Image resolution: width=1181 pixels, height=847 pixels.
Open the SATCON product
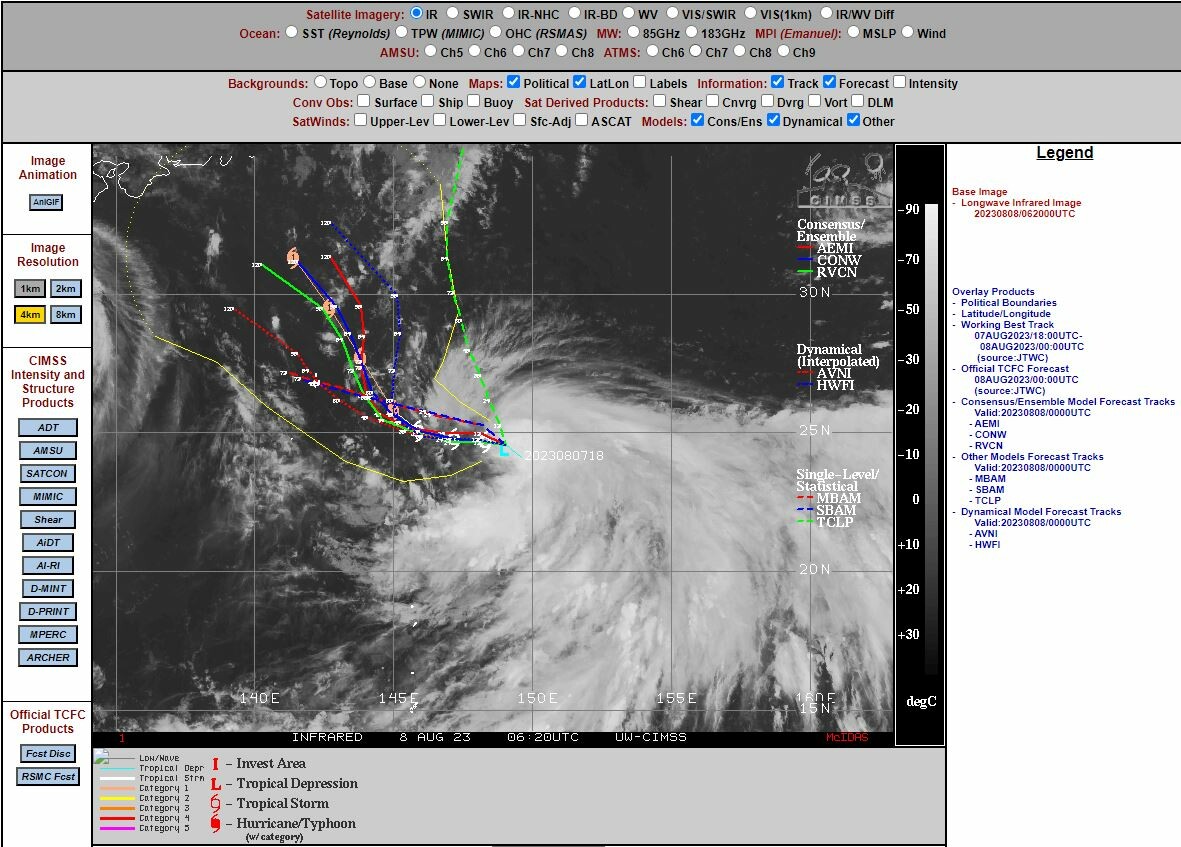[47, 474]
